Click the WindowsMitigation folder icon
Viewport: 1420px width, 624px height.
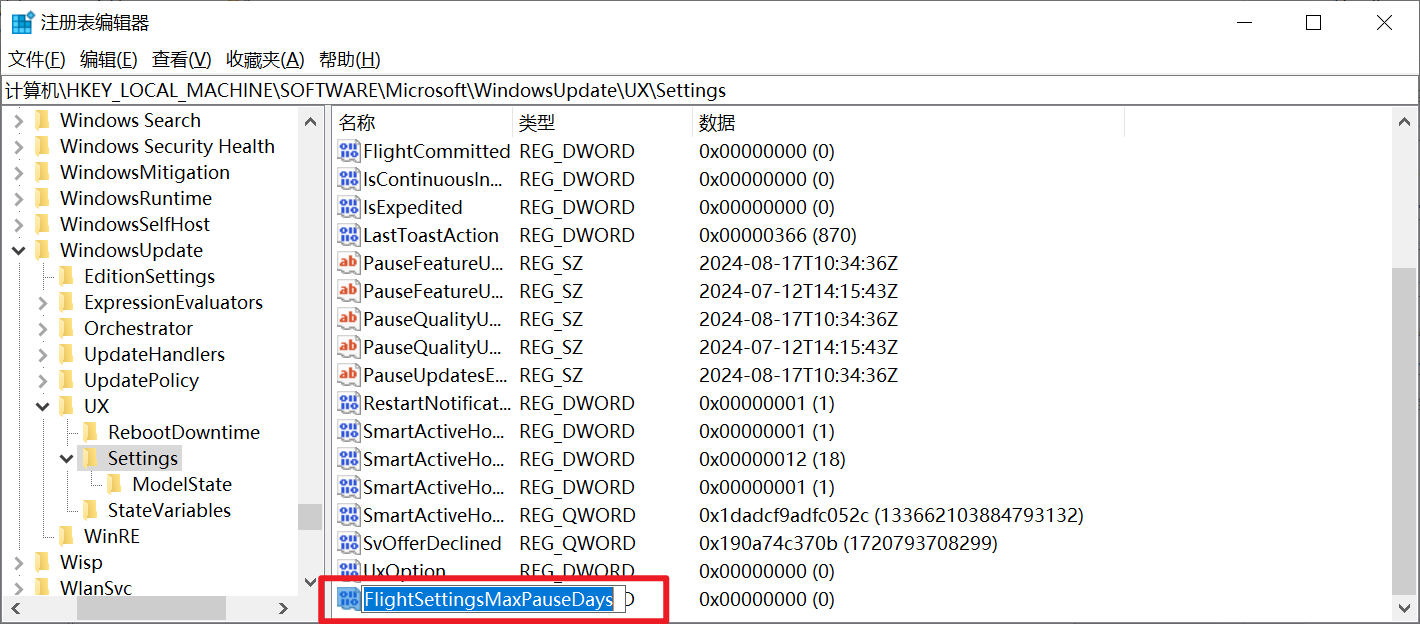(x=42, y=172)
